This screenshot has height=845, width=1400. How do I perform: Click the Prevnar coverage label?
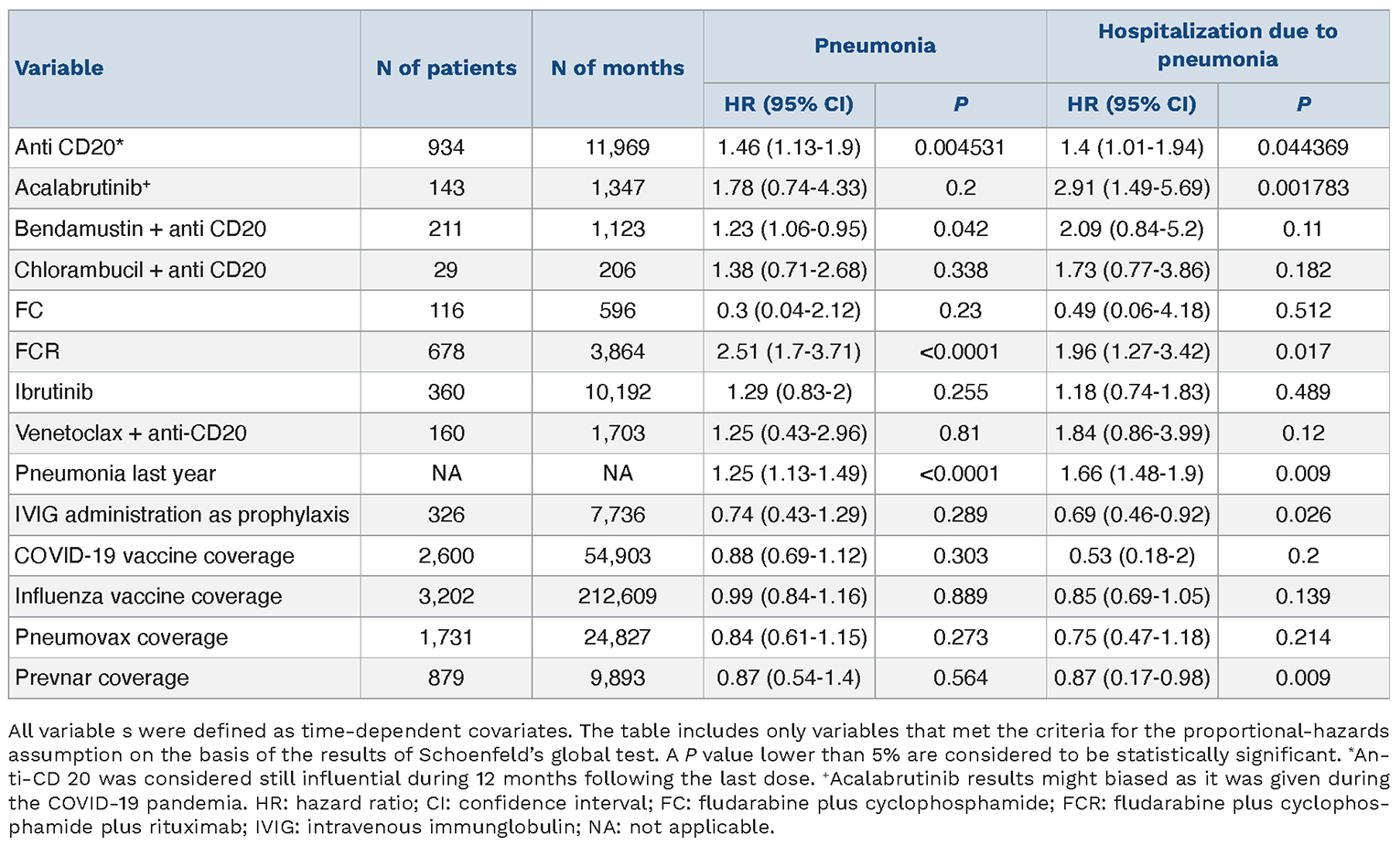coord(102,678)
